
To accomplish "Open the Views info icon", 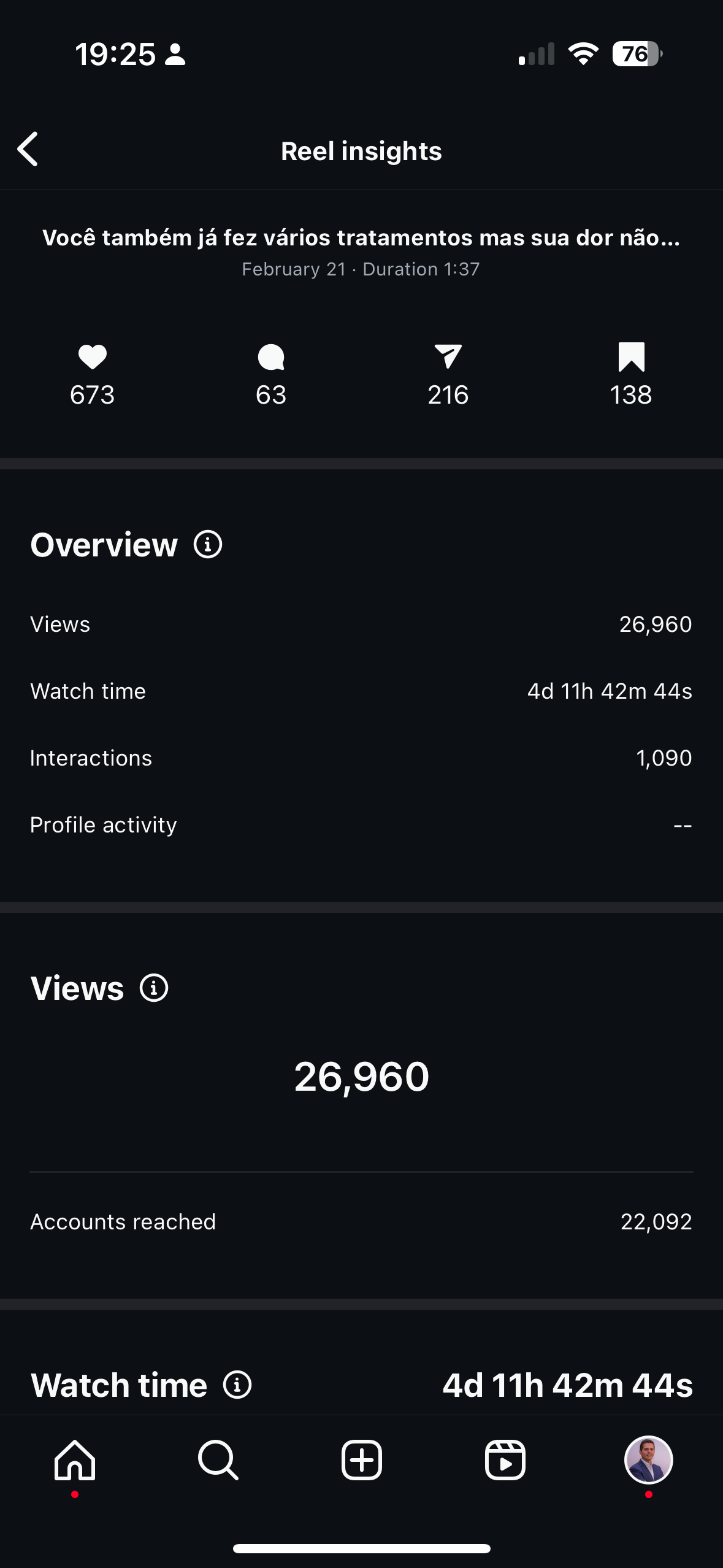I will (154, 988).
